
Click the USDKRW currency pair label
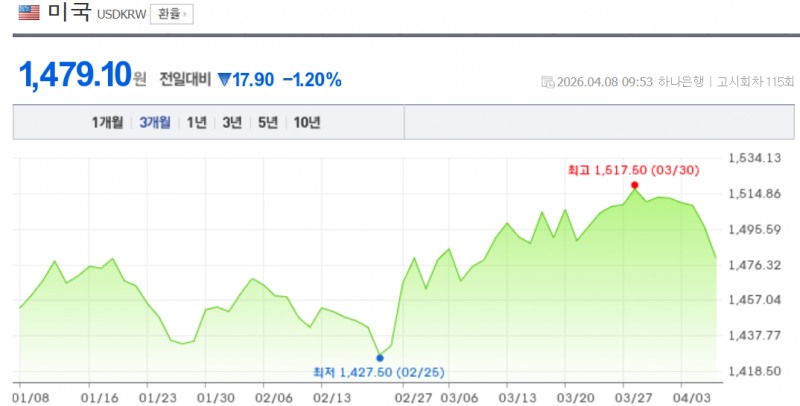click(121, 15)
